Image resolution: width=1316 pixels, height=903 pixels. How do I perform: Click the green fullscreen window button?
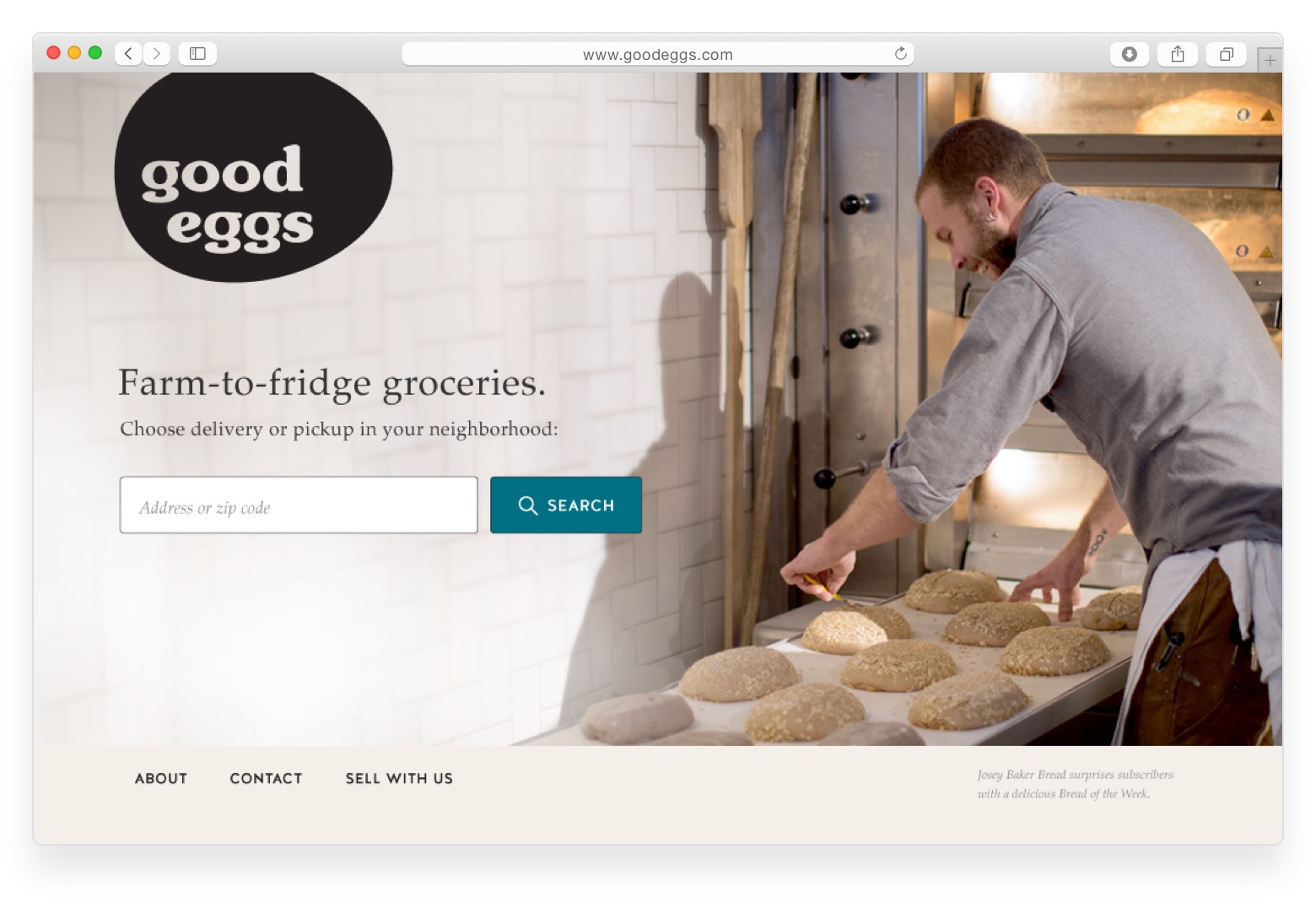95,52
